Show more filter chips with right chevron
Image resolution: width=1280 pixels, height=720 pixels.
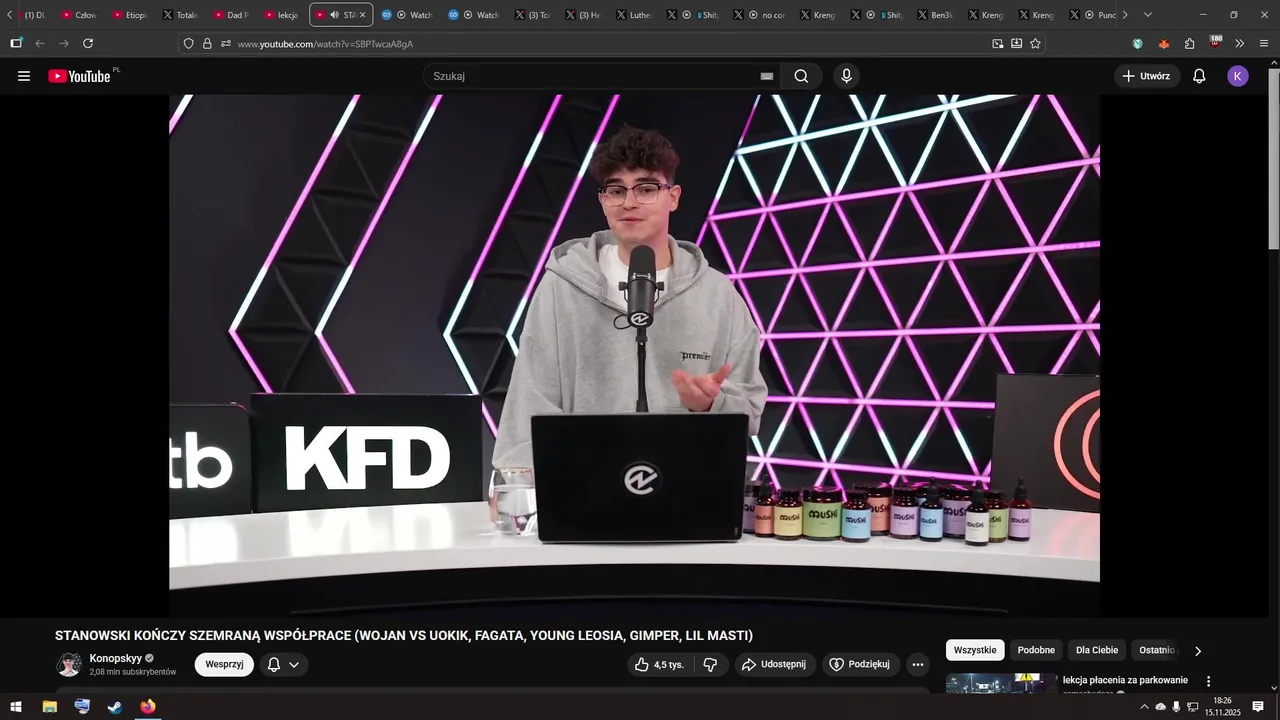click(1198, 651)
